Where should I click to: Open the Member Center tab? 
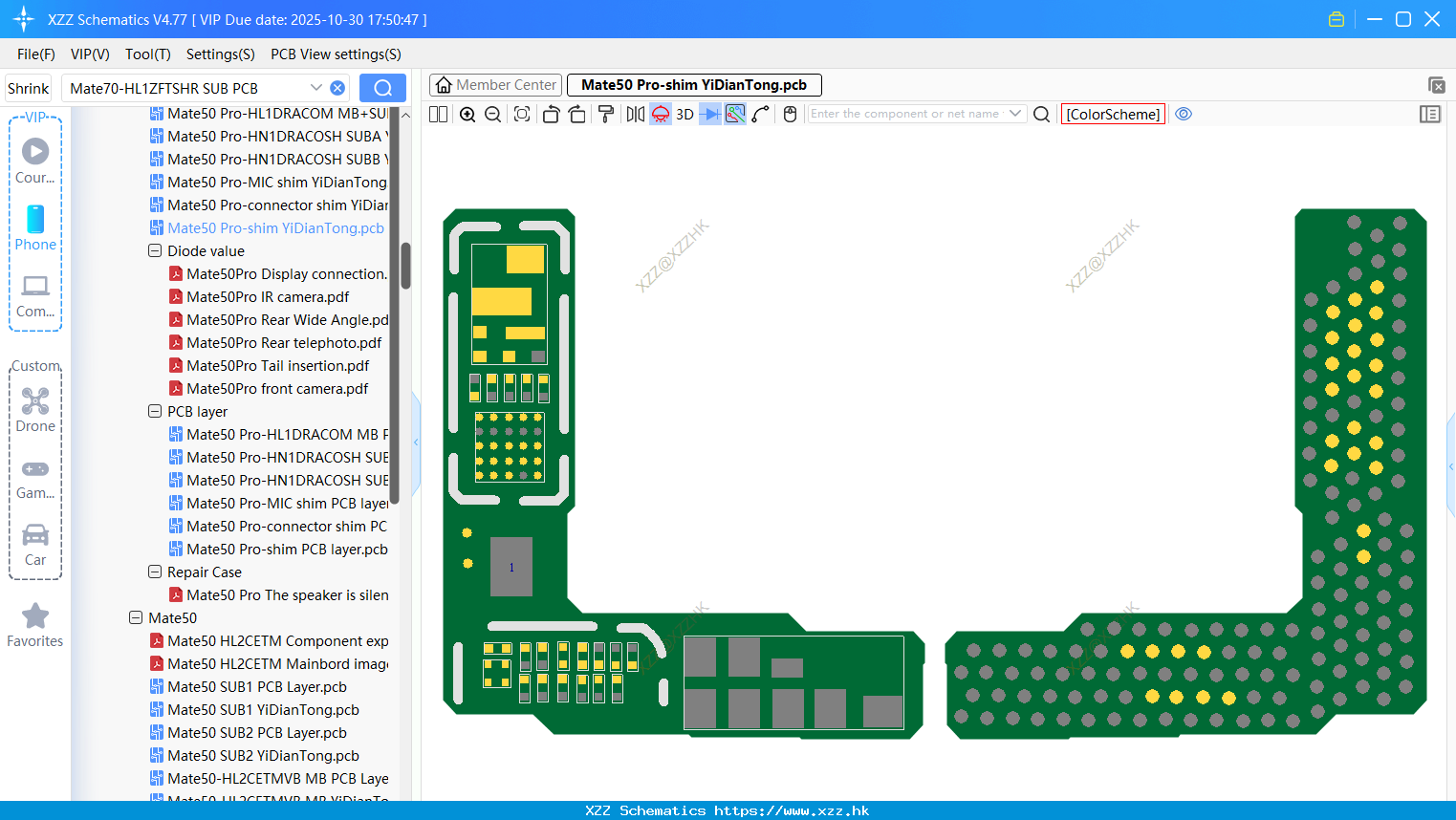point(495,85)
